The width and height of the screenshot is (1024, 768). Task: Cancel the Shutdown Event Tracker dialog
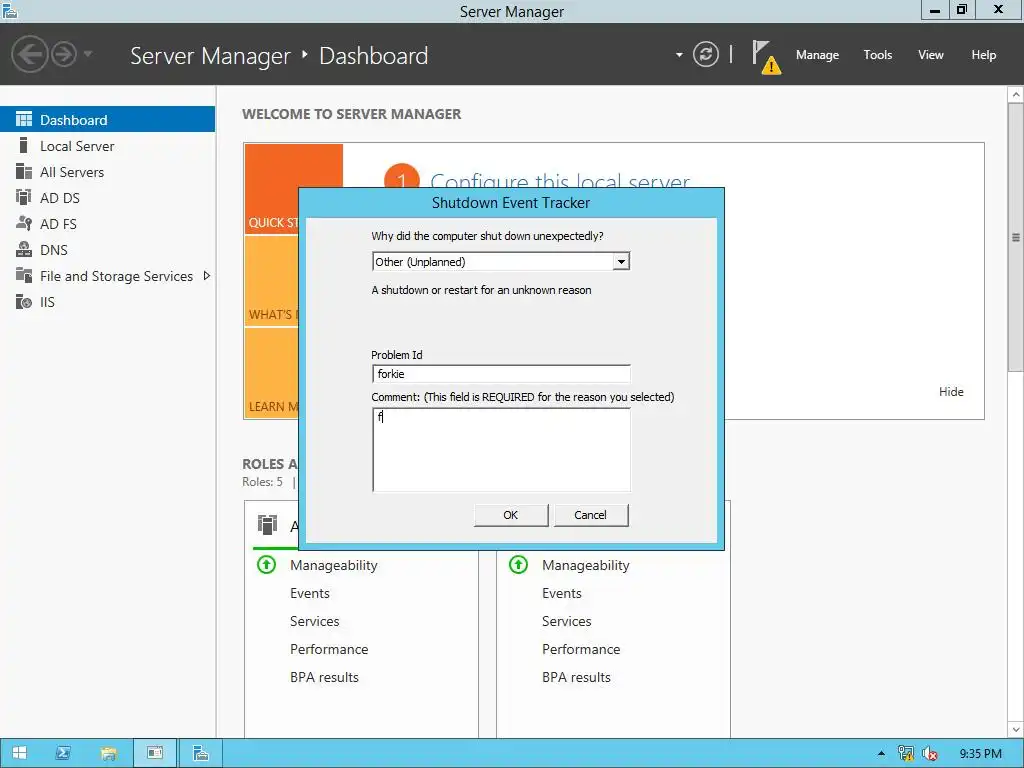point(590,515)
